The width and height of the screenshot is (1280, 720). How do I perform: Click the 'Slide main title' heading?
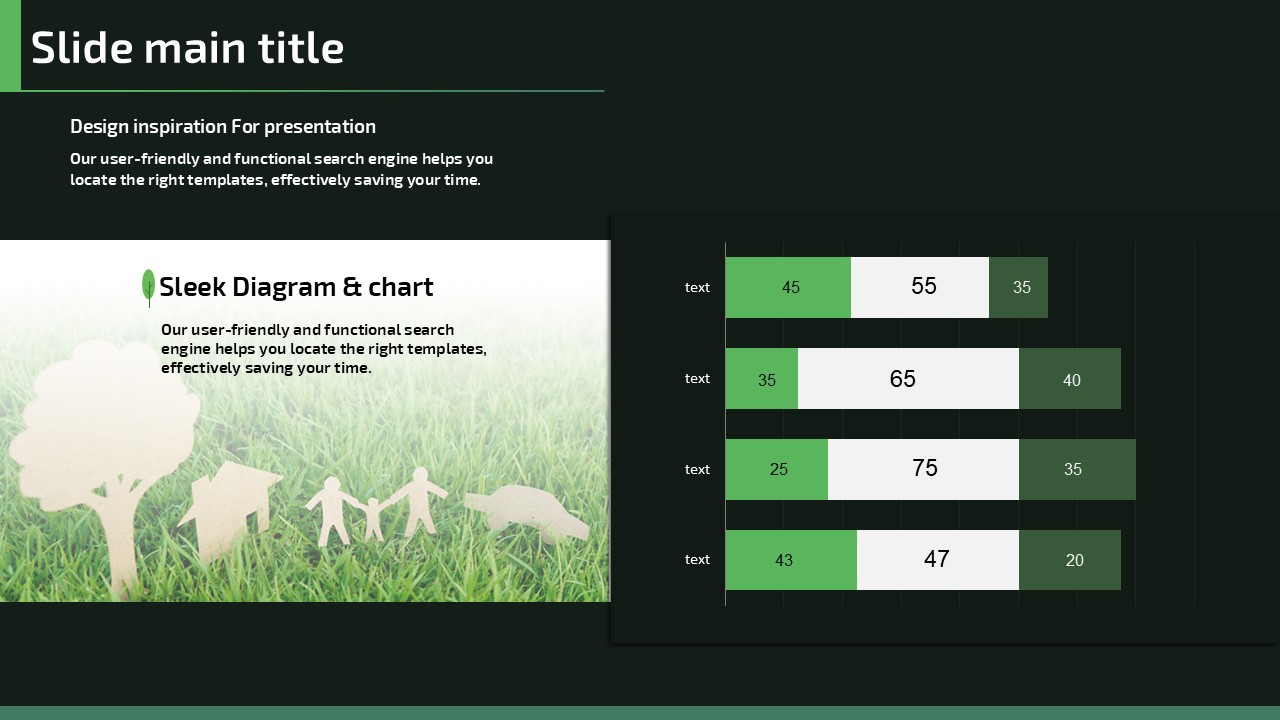click(188, 48)
